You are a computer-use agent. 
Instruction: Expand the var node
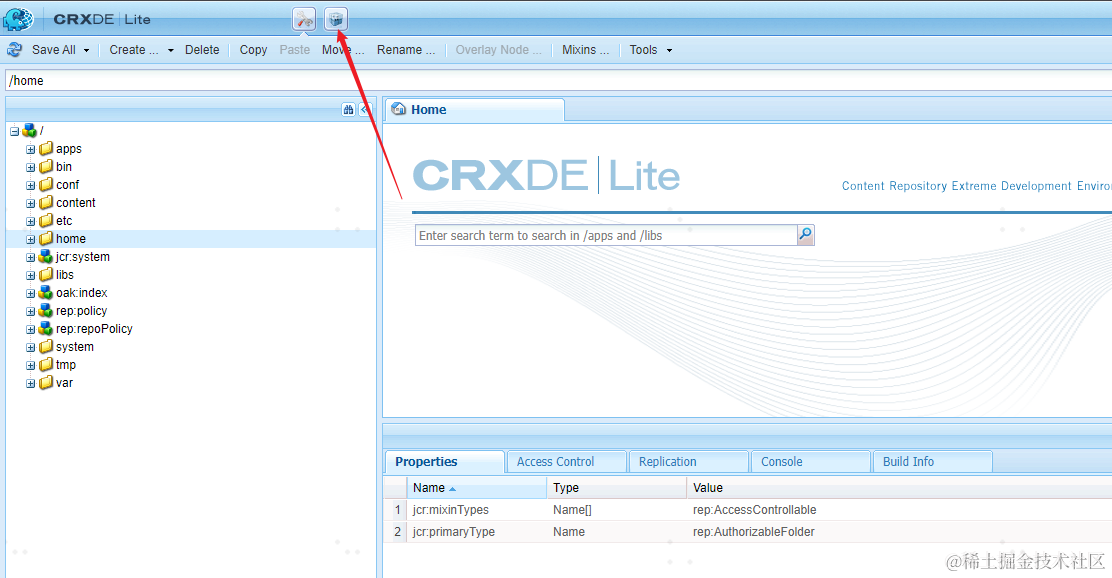[x=30, y=383]
